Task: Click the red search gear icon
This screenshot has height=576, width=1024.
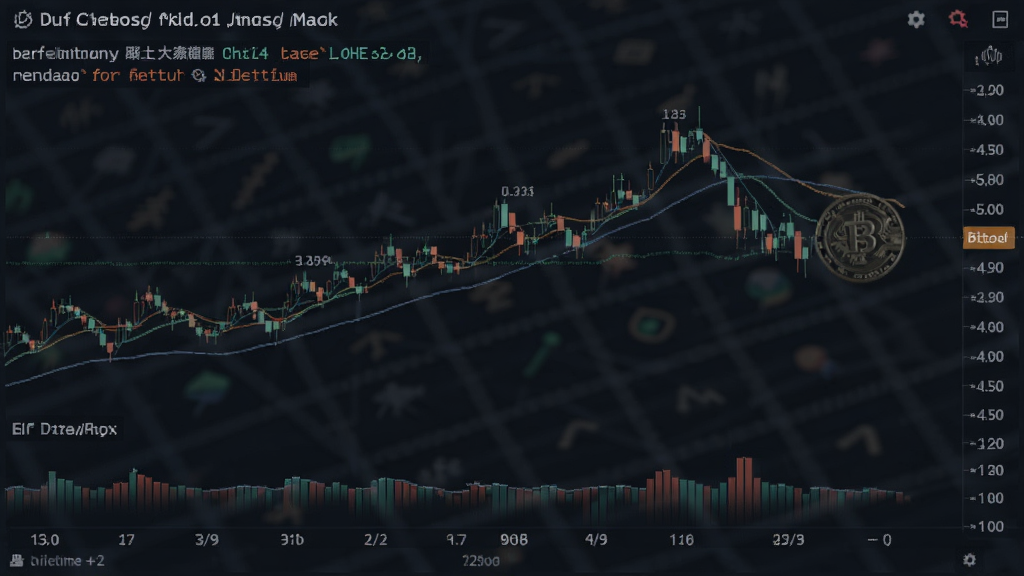Action: [x=958, y=19]
